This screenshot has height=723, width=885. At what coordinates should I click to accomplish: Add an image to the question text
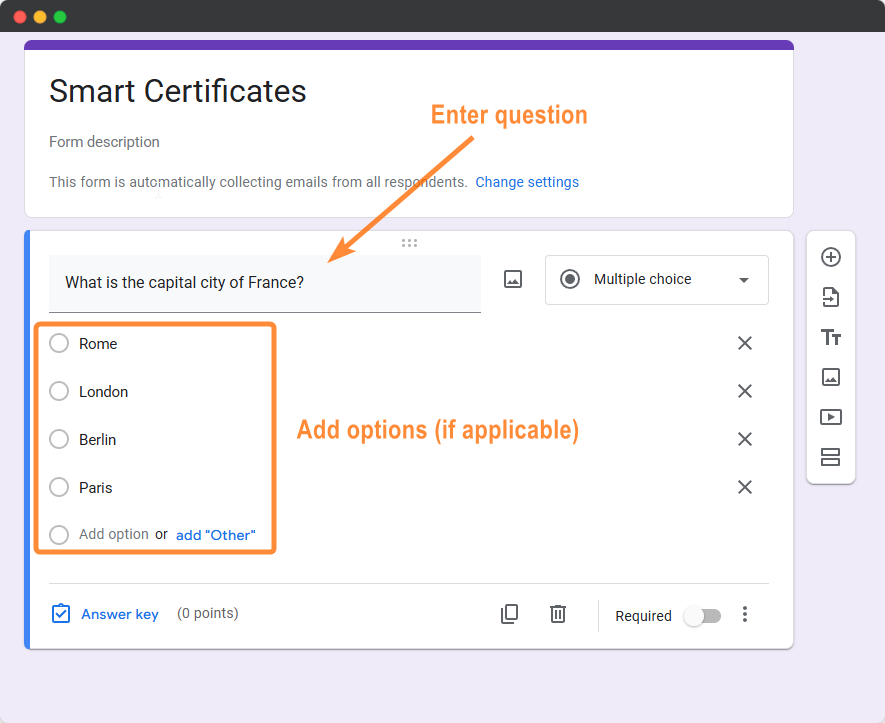click(513, 279)
